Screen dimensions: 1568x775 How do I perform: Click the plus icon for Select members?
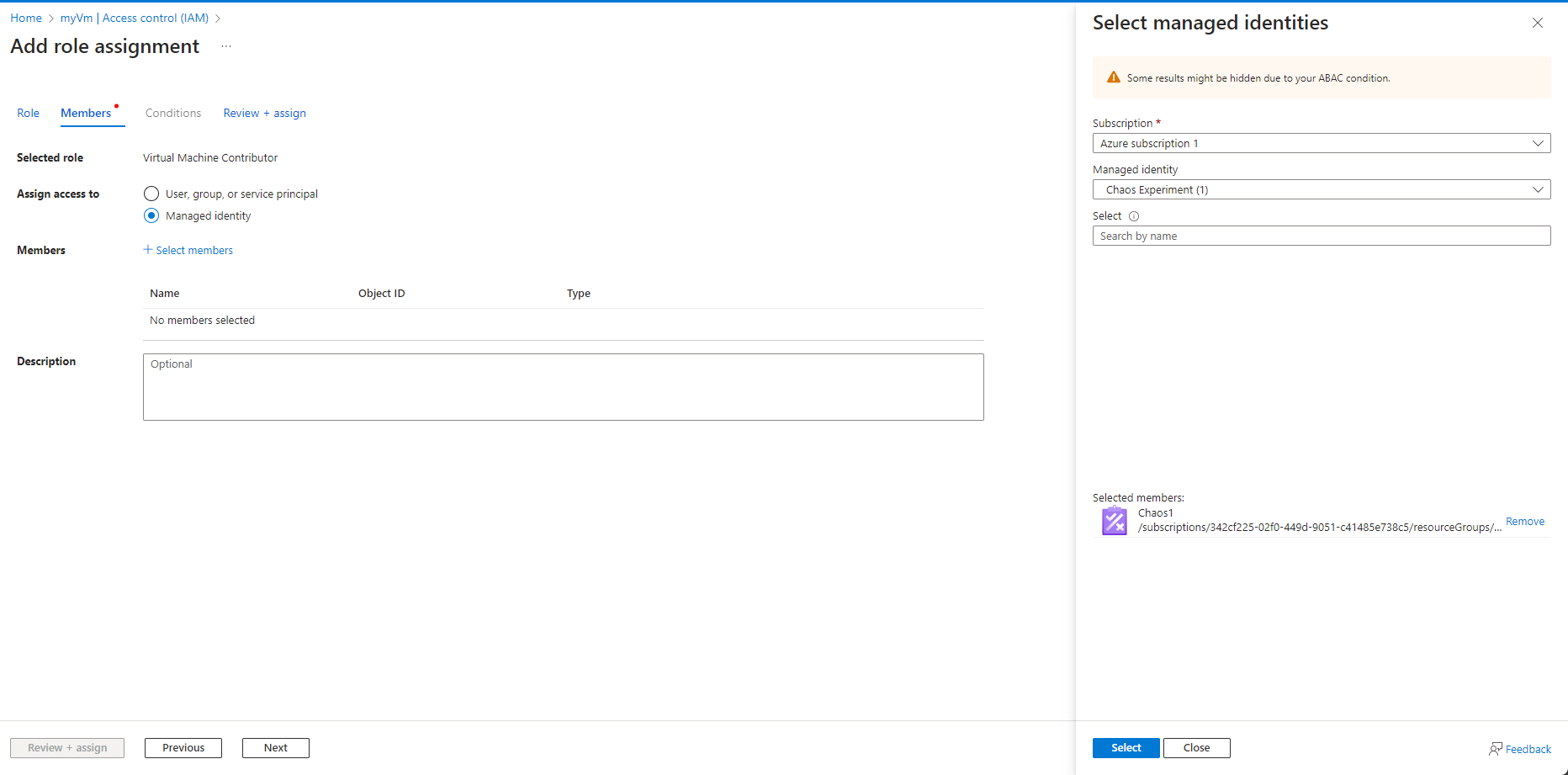[x=148, y=250]
